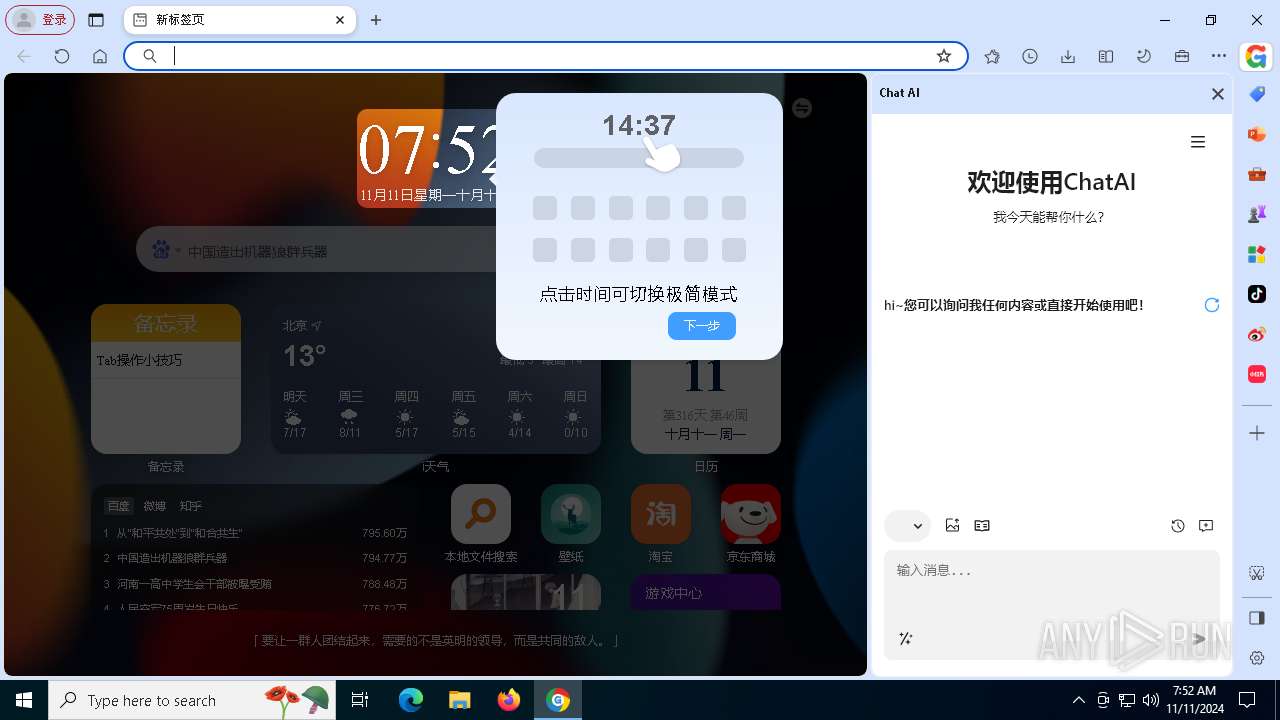Open the 备忘录 widget header
Screen dimensions: 1280x720
(x=166, y=323)
